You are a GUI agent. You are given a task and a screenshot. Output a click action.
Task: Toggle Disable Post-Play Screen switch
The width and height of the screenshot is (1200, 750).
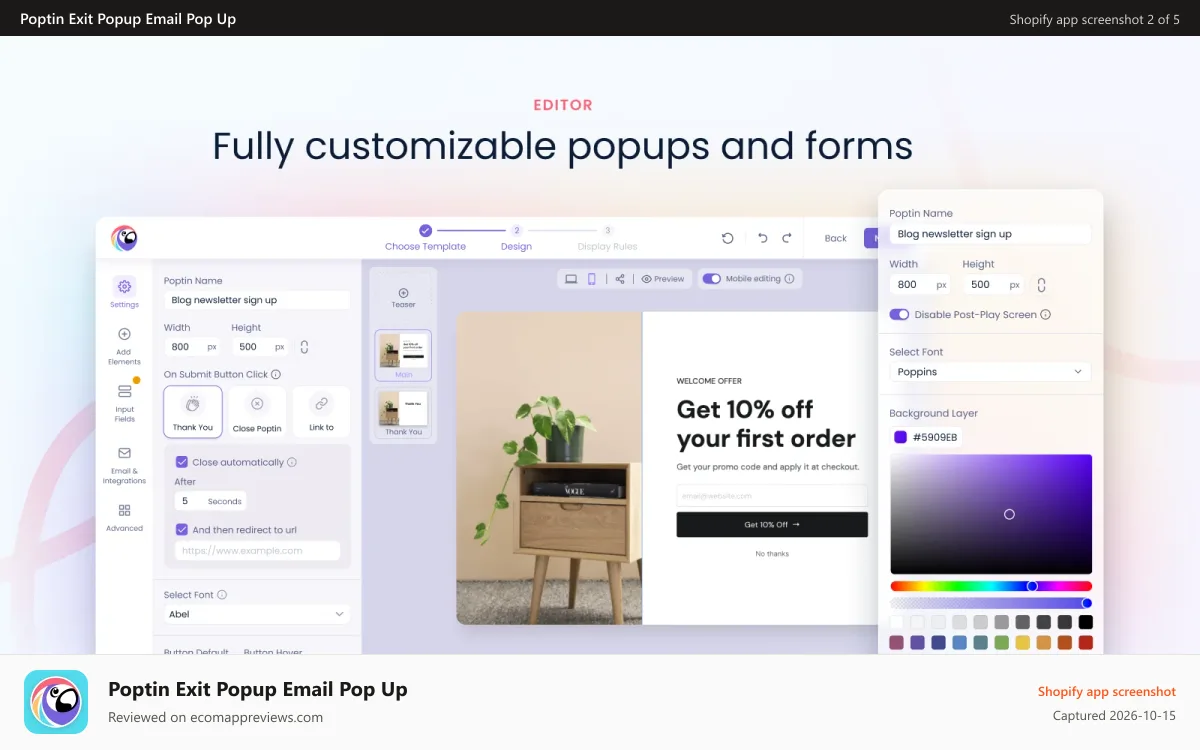(899, 314)
